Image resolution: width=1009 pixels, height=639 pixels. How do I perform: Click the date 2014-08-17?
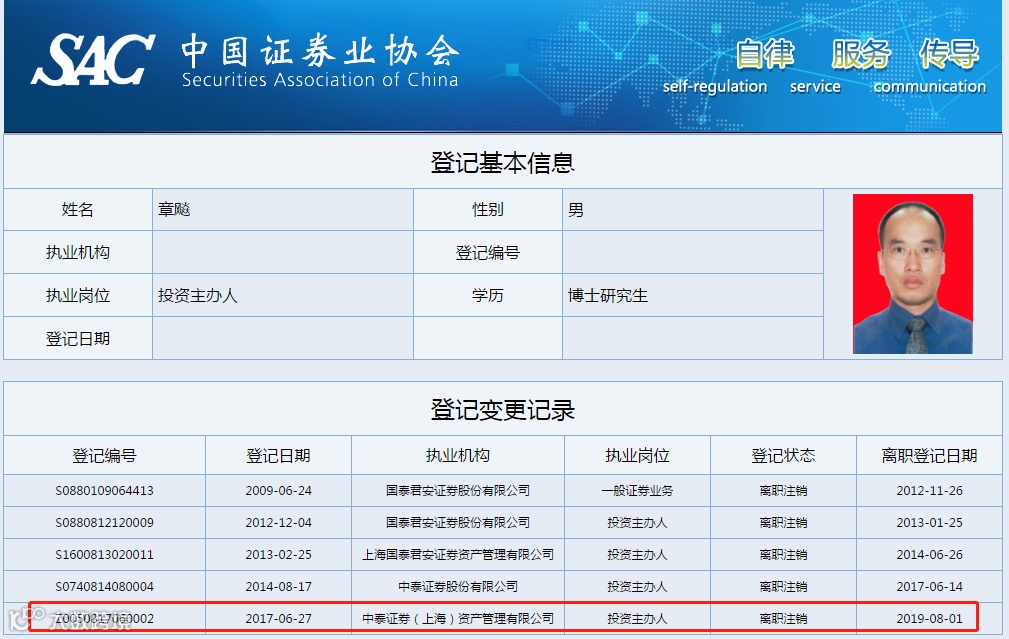click(x=279, y=587)
